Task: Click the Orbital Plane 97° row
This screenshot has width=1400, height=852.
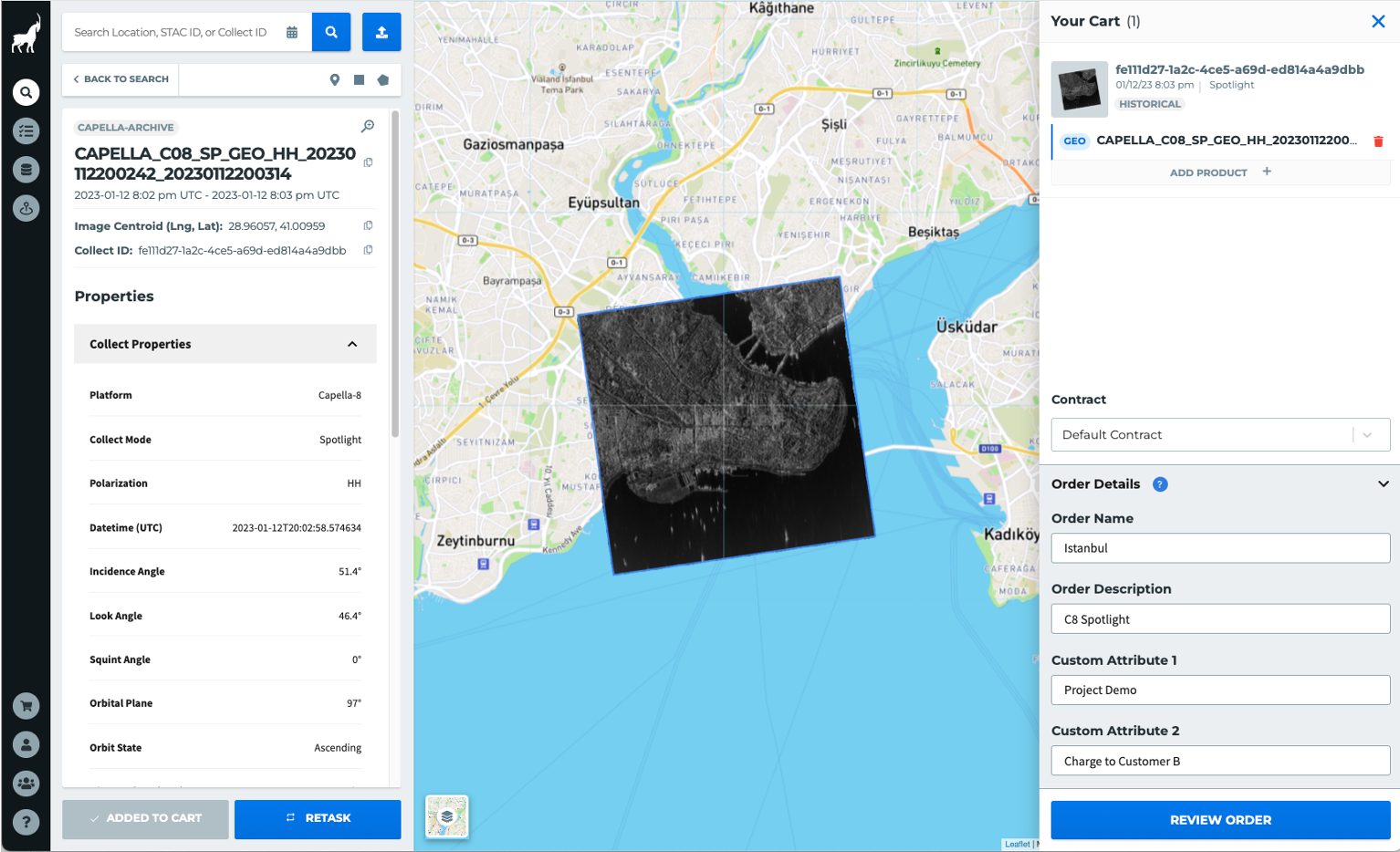Action: [x=225, y=703]
